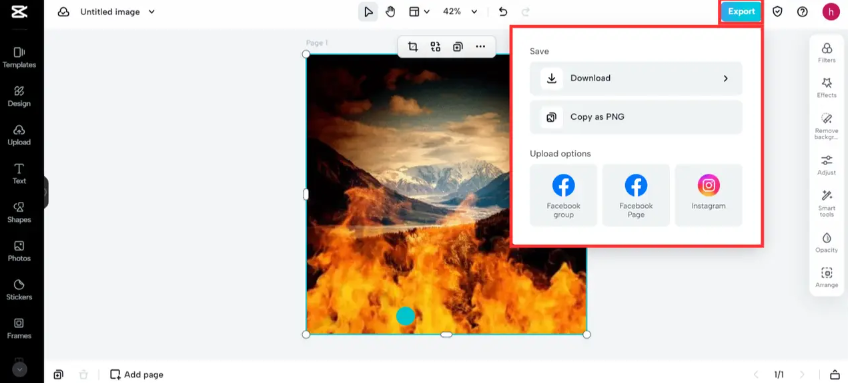Image resolution: width=848 pixels, height=383 pixels.
Task: Click the CapCut logo icon
Action: (x=19, y=12)
